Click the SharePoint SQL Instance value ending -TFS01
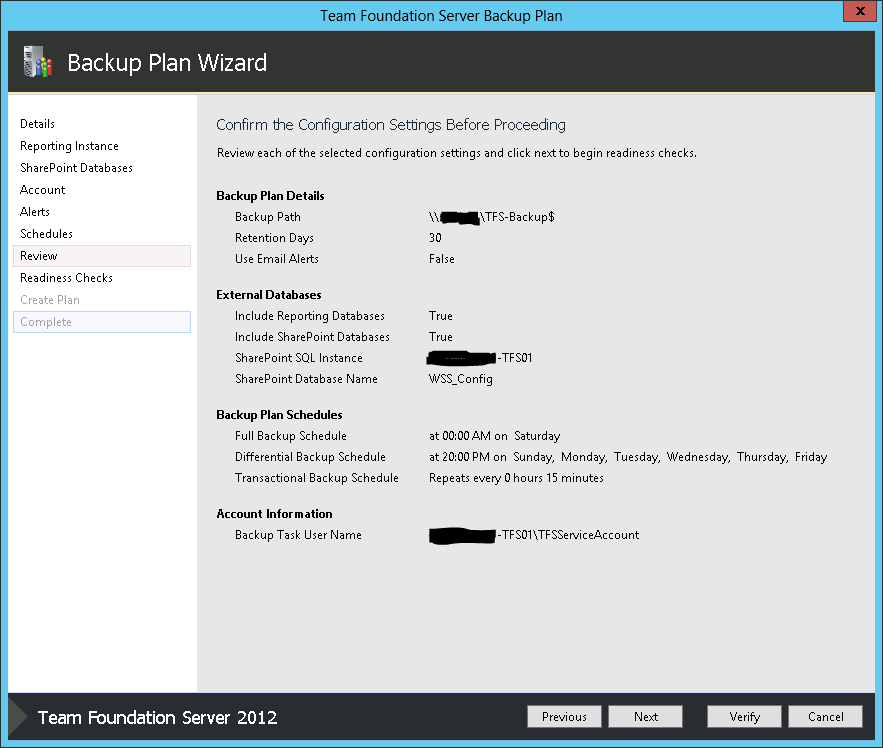This screenshot has height=748, width=883. tap(480, 358)
